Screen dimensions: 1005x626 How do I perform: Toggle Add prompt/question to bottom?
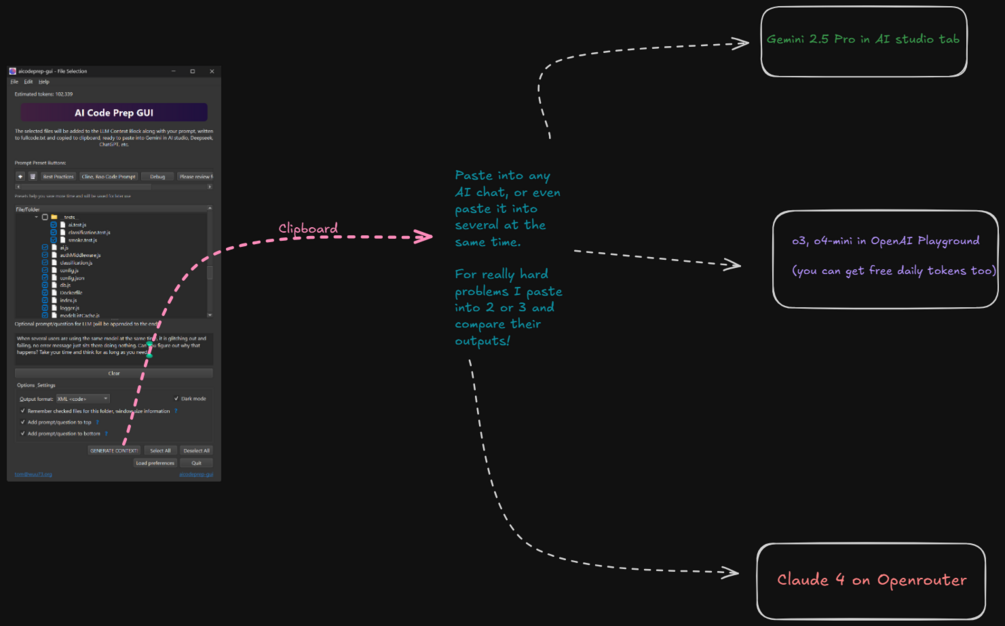click(23, 433)
